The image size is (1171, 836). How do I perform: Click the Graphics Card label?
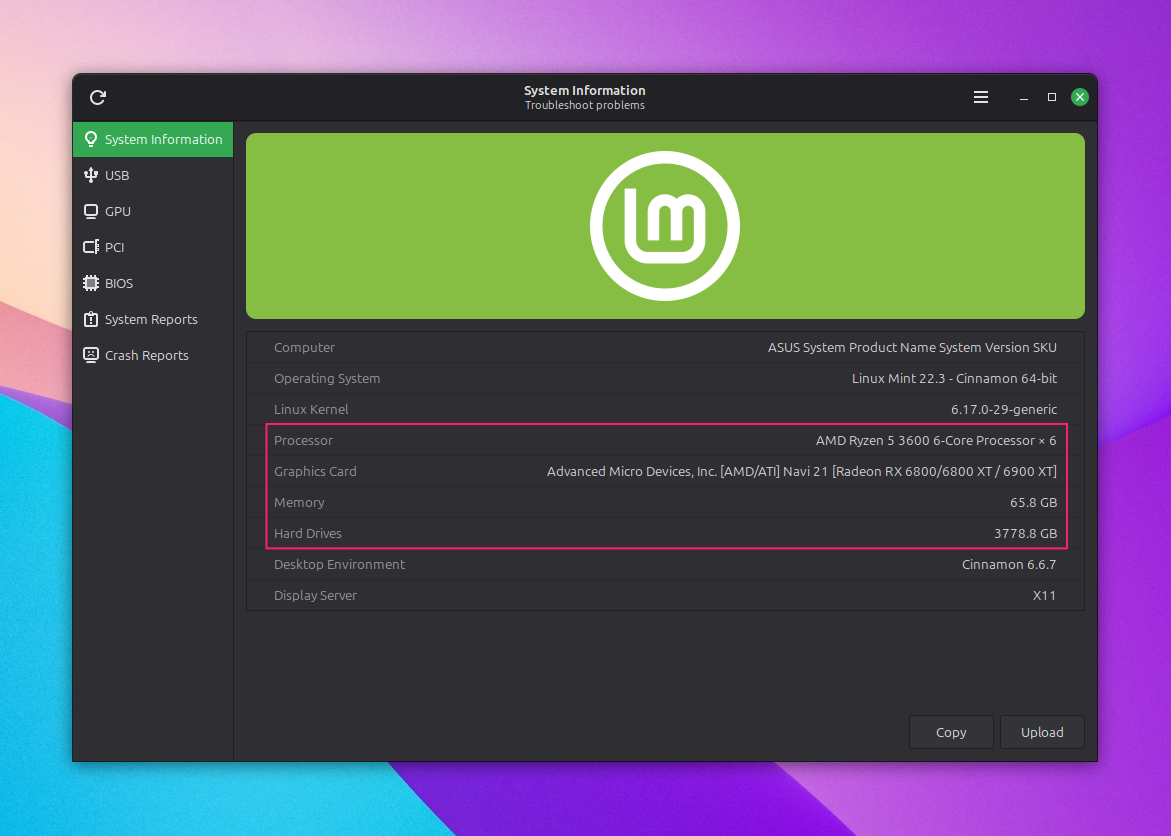point(315,471)
